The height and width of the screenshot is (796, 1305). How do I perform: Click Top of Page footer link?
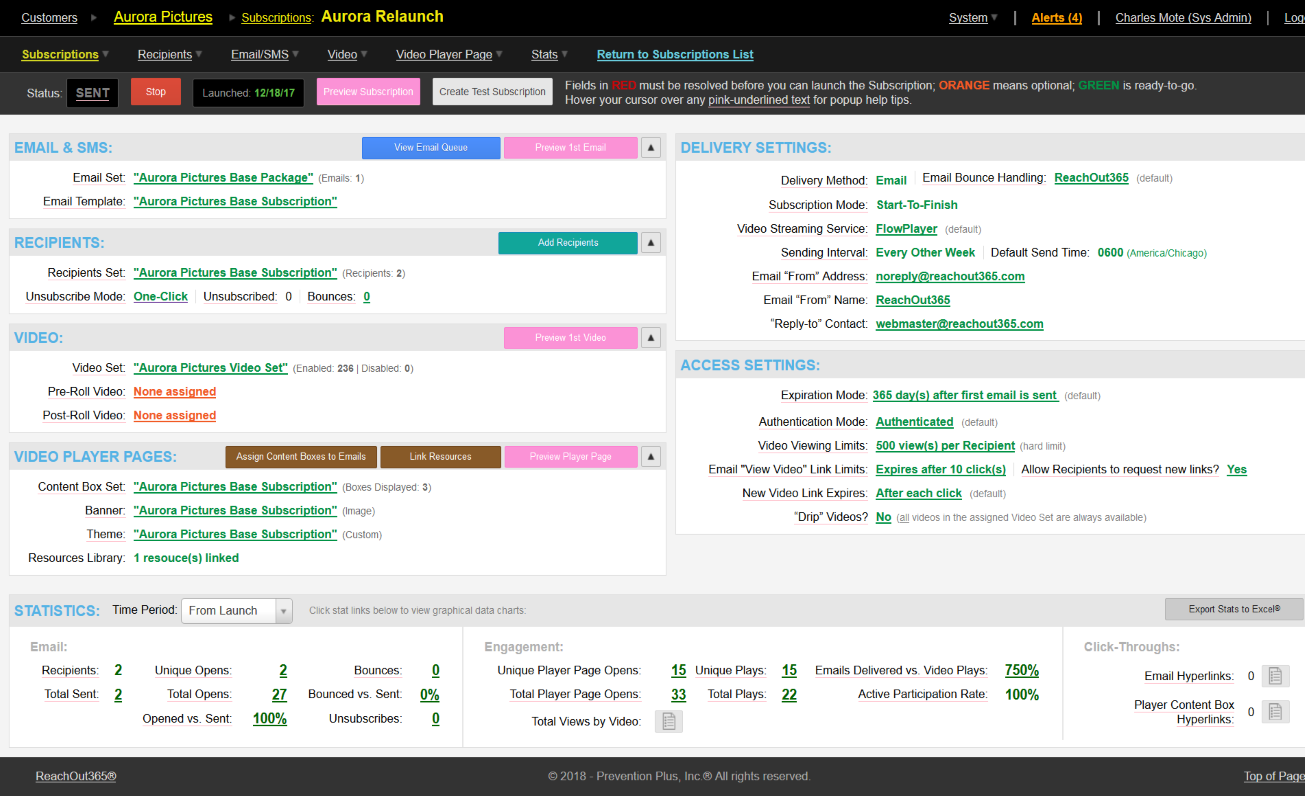coord(1274,777)
